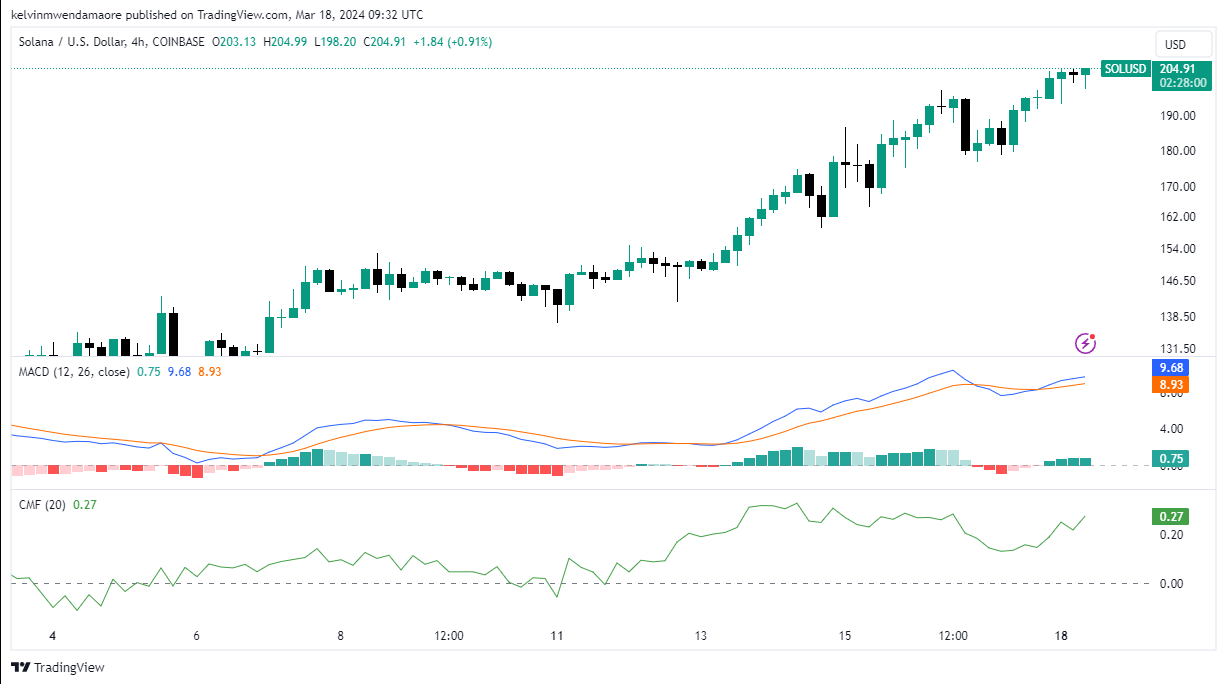
Task: Click the green 0.75 histogram value tag
Action: [x=1172, y=459]
